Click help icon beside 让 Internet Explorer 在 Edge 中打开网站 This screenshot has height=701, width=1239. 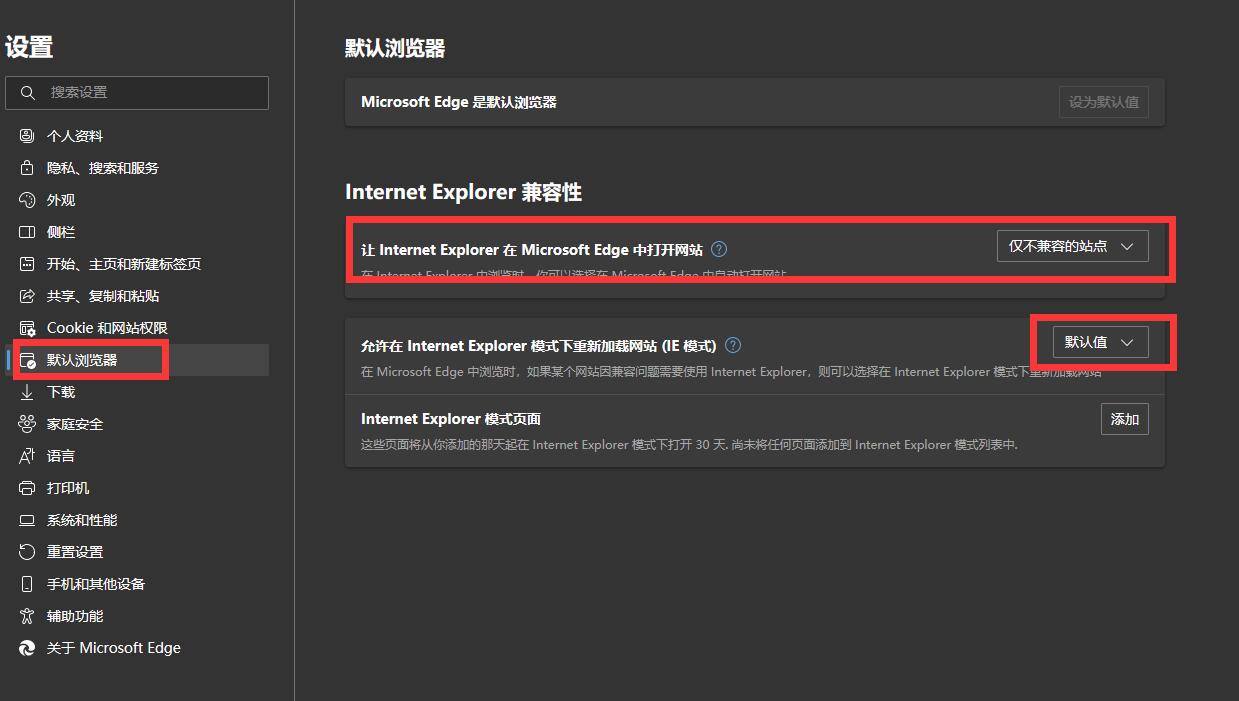718,249
